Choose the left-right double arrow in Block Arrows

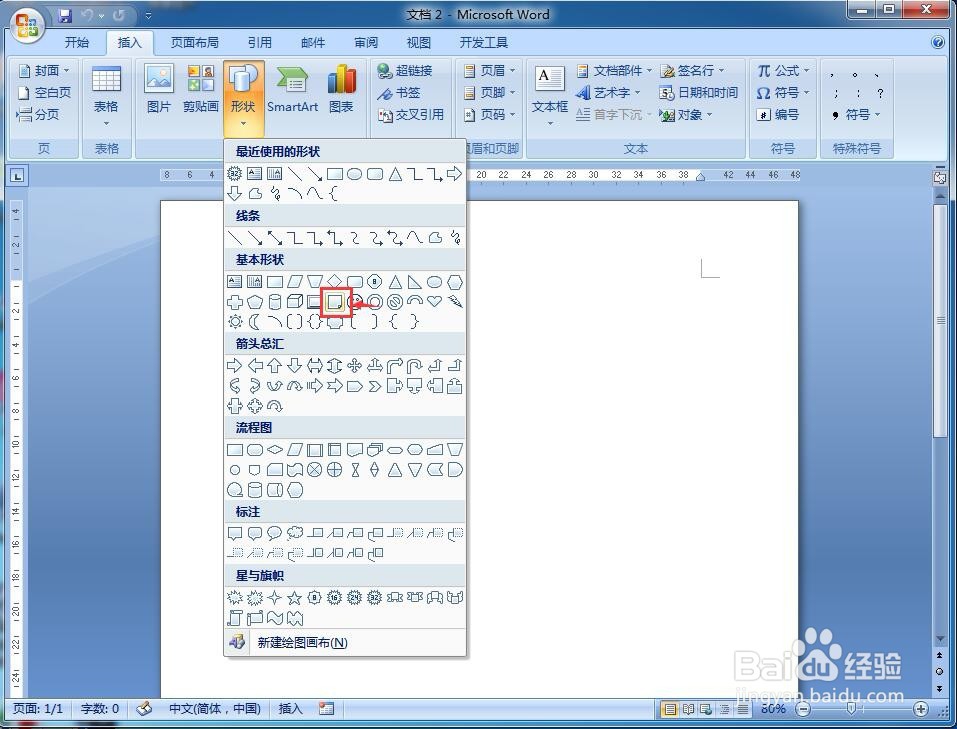tap(314, 365)
